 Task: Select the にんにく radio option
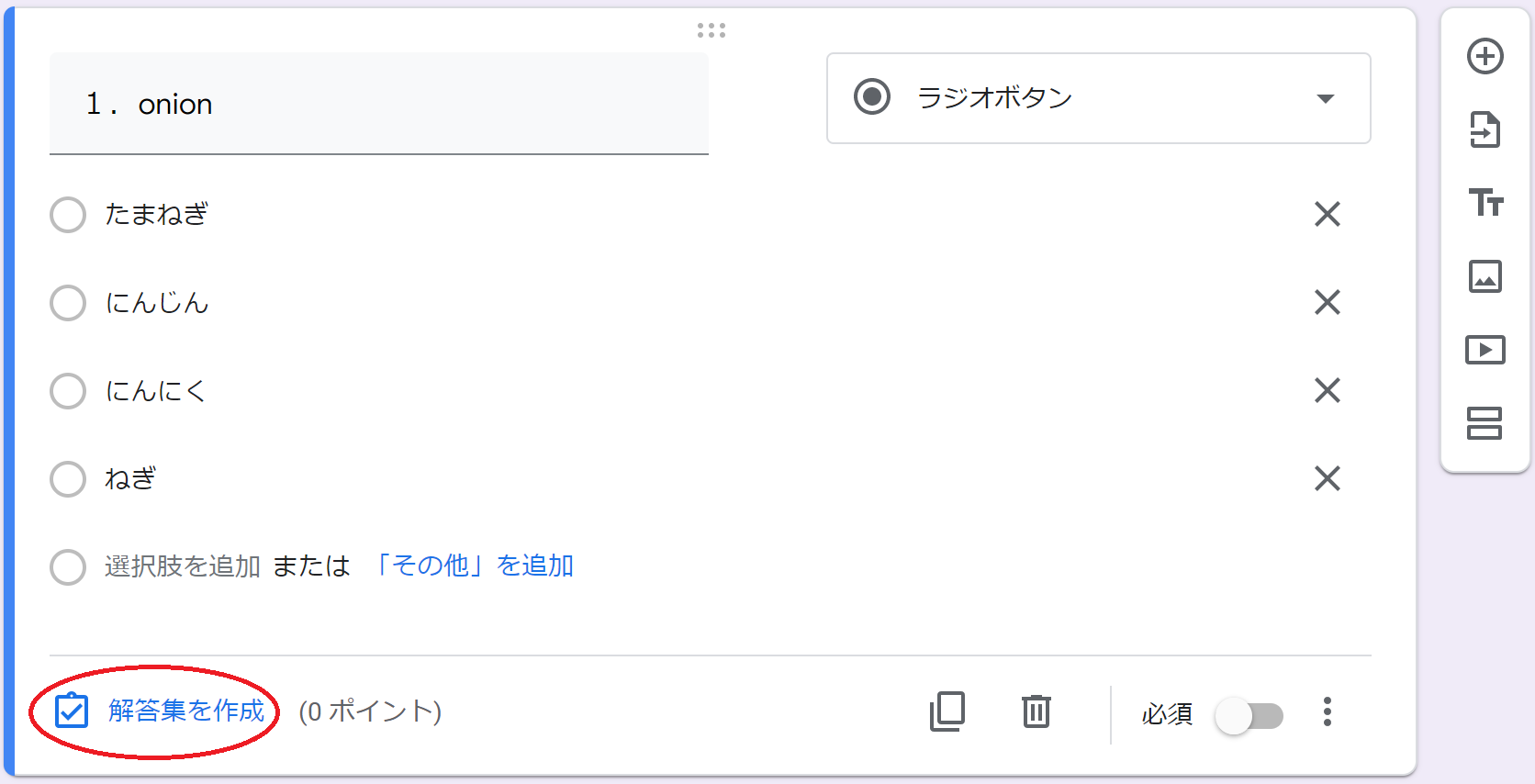click(x=68, y=391)
